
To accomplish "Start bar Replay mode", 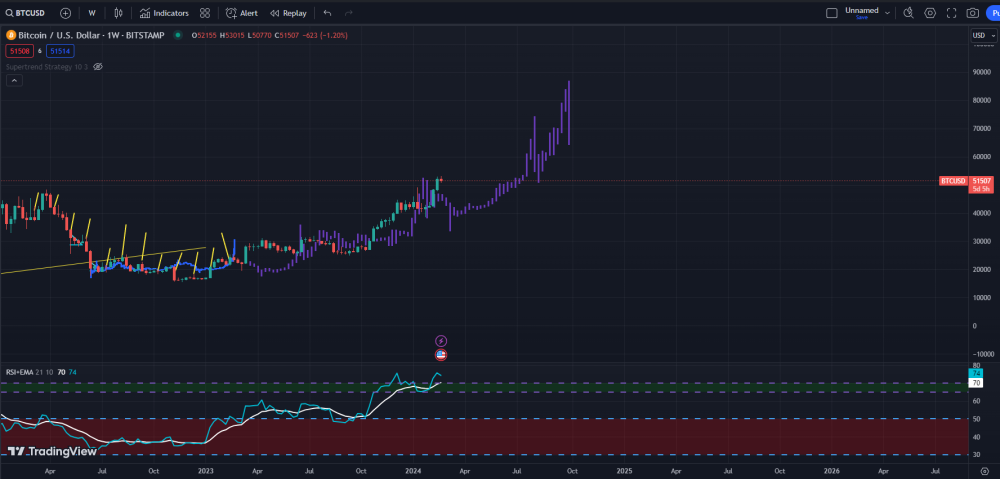I will [288, 13].
